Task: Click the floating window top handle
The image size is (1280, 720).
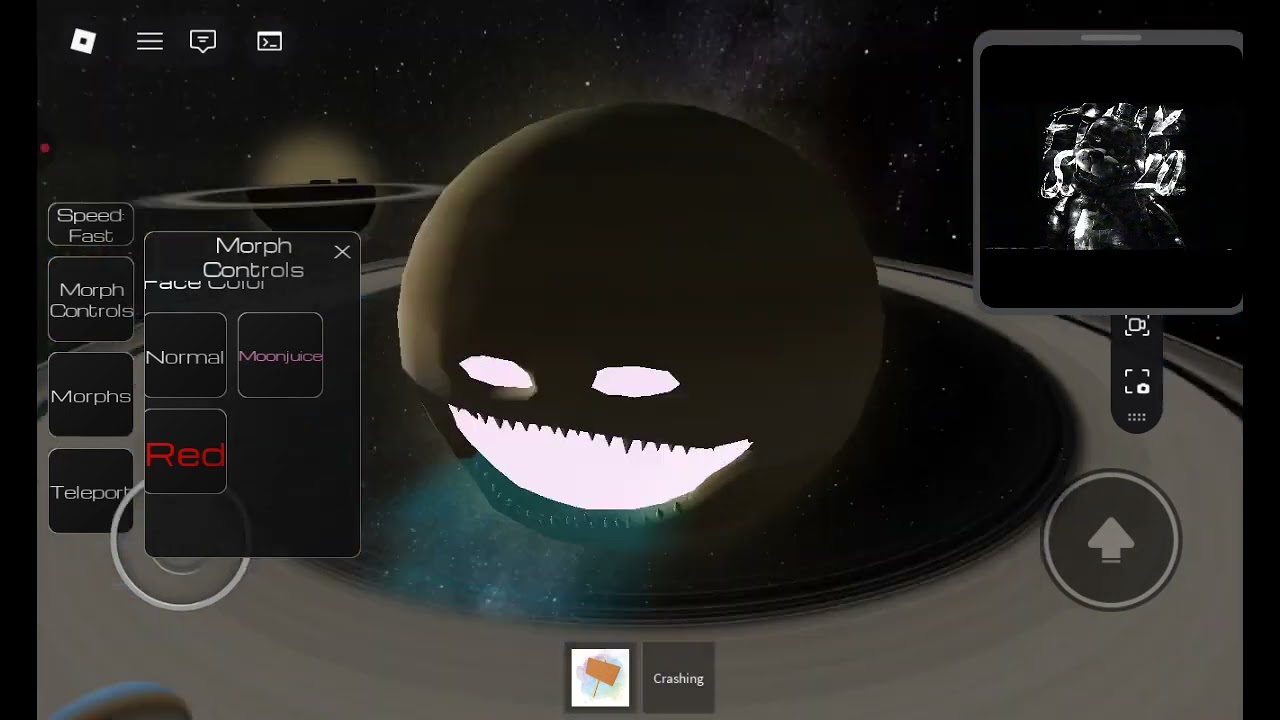Action: (1110, 38)
